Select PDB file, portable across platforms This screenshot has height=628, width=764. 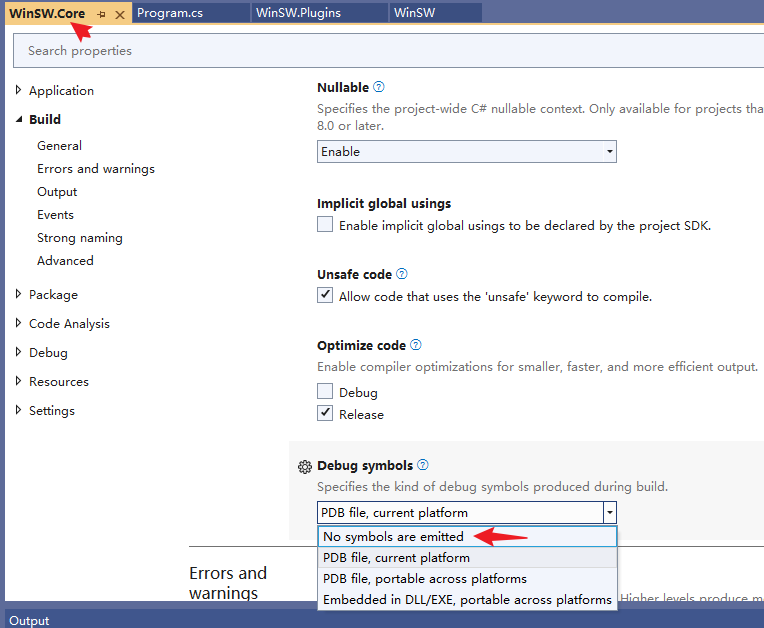467,578
